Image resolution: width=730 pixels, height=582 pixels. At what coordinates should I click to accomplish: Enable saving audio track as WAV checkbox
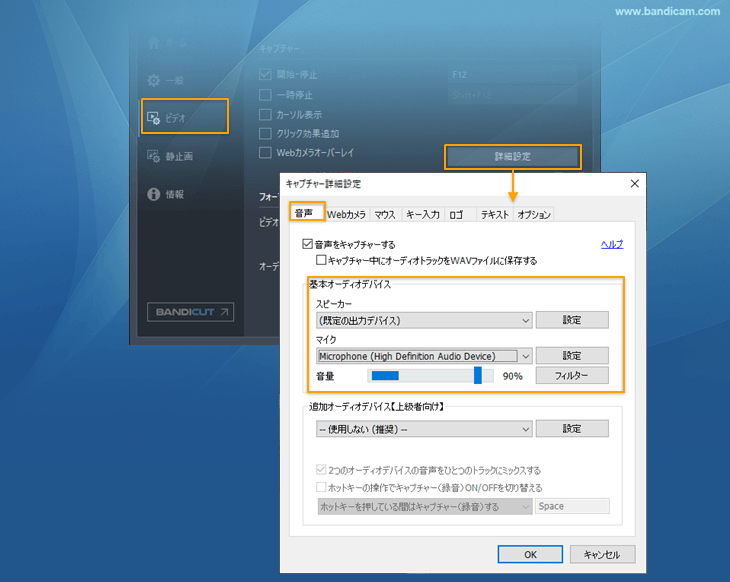[321, 260]
